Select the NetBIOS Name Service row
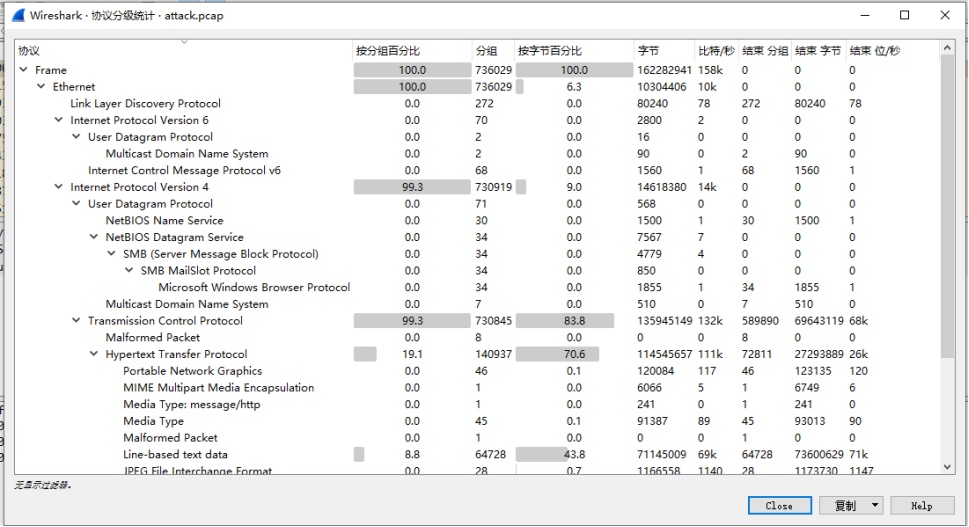Image resolution: width=969 pixels, height=527 pixels. pyautogui.click(x=477, y=220)
